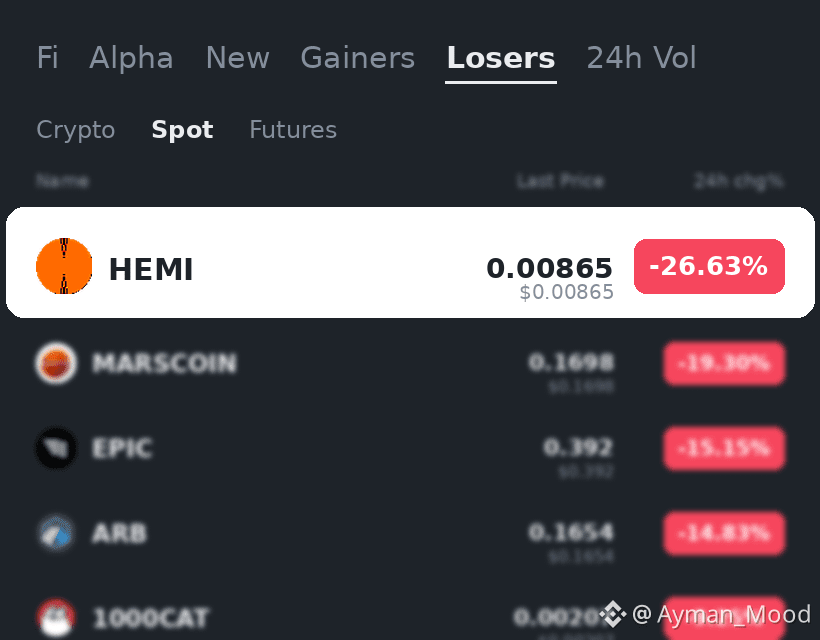Tap the MARSCOIN coin logo

56,362
